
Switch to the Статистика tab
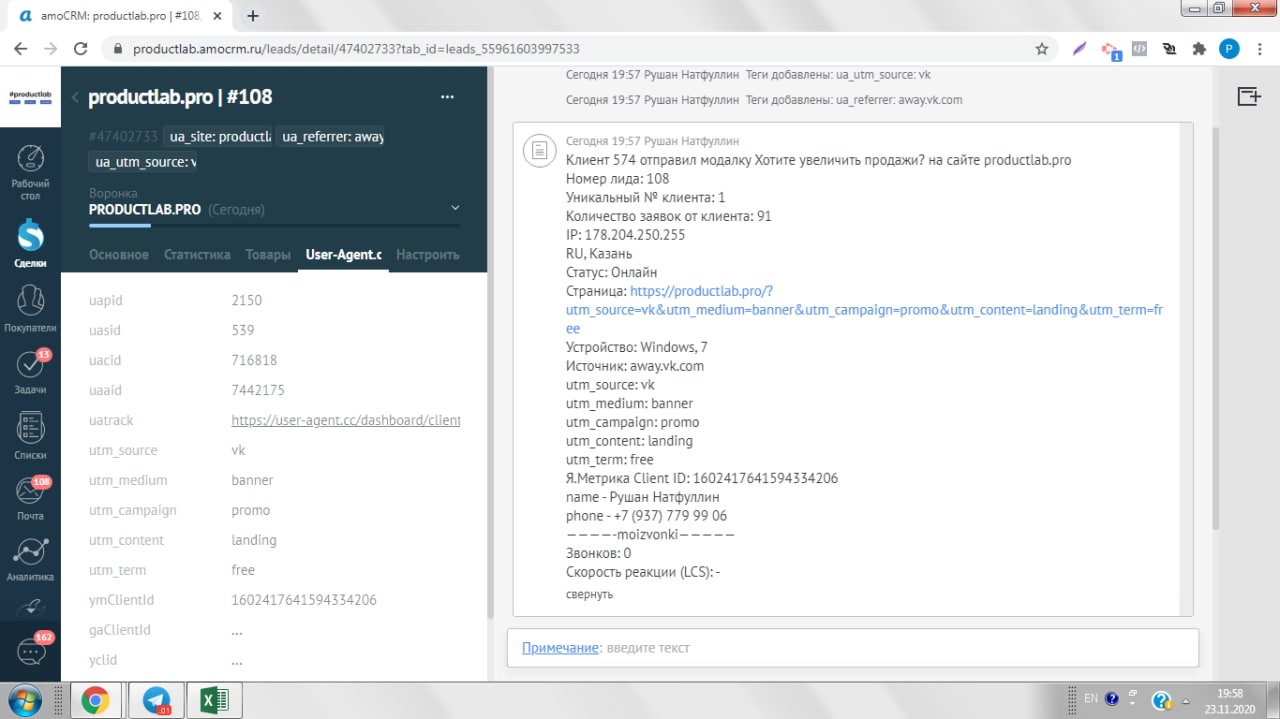(x=197, y=255)
